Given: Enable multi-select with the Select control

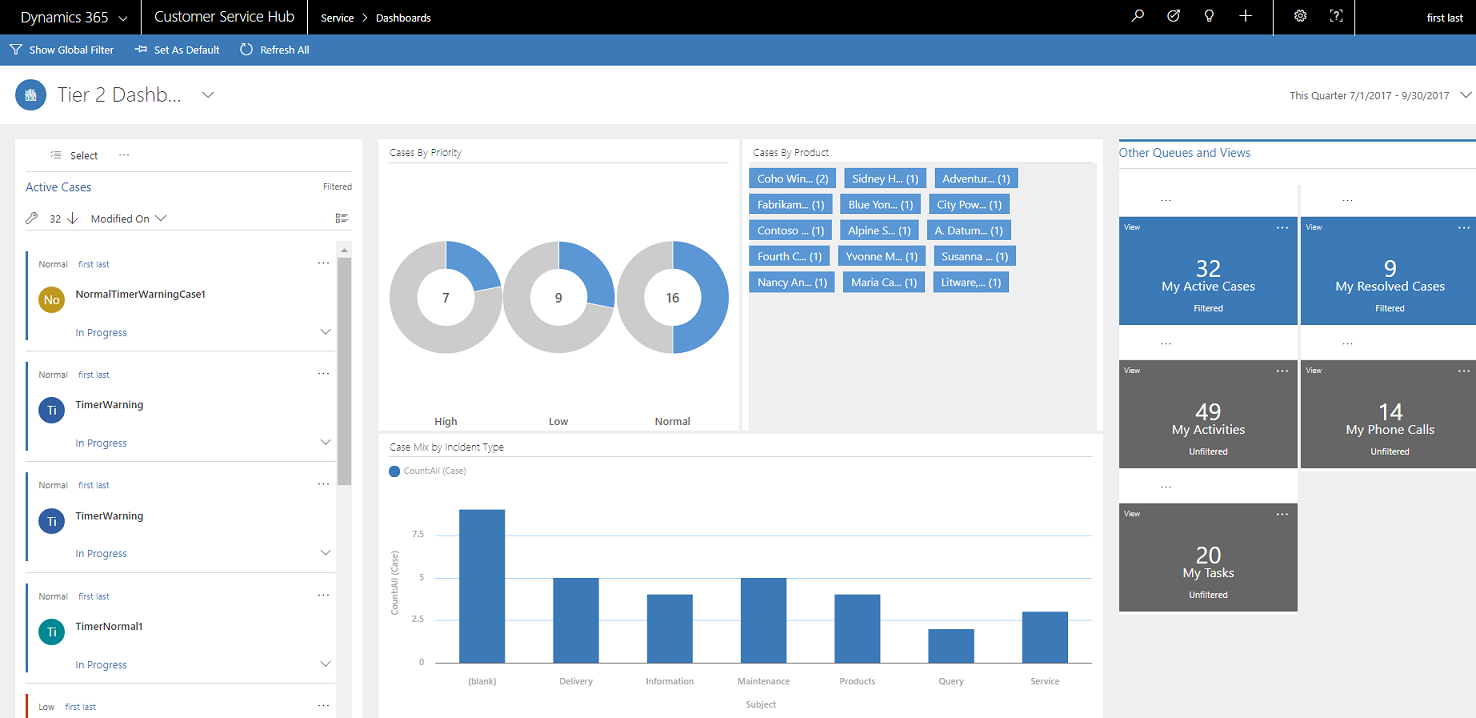Looking at the screenshot, I should 73,155.
